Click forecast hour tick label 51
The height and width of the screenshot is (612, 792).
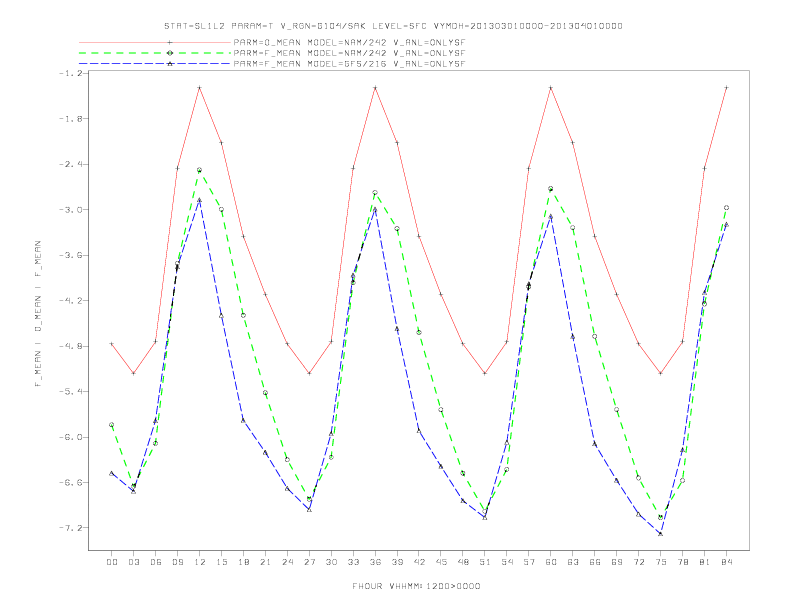pyautogui.click(x=485, y=562)
